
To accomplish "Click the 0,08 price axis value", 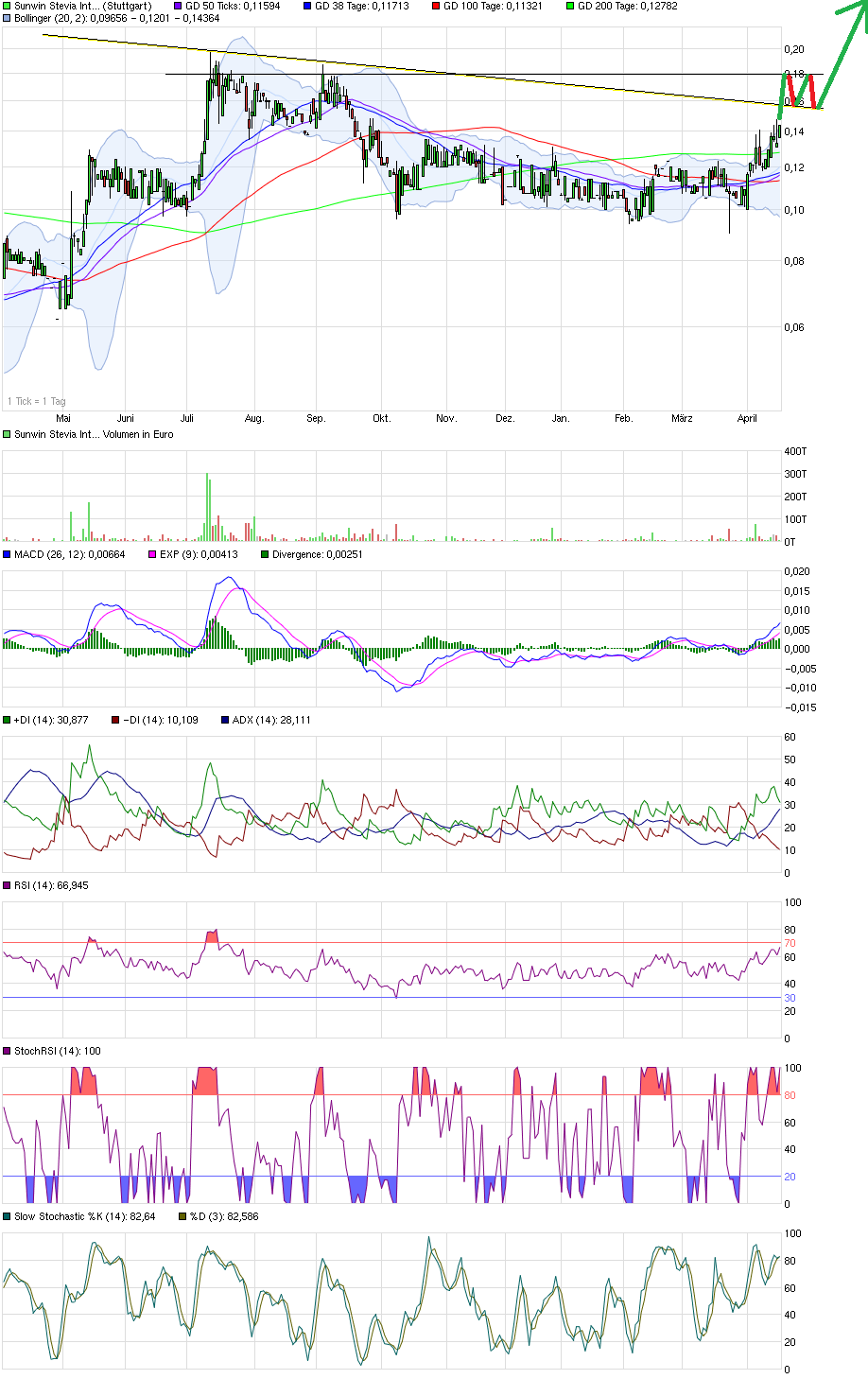I will point(795,261).
